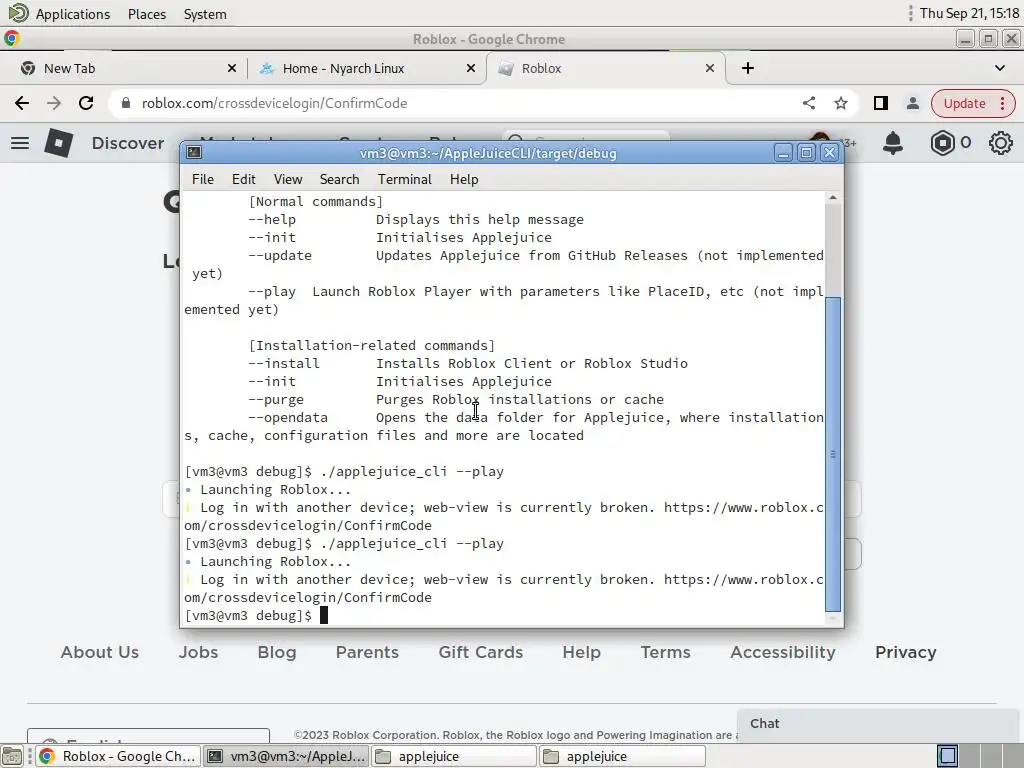The width and height of the screenshot is (1024, 768).
Task: Open a new Chrome tab with plus
Action: [748, 69]
